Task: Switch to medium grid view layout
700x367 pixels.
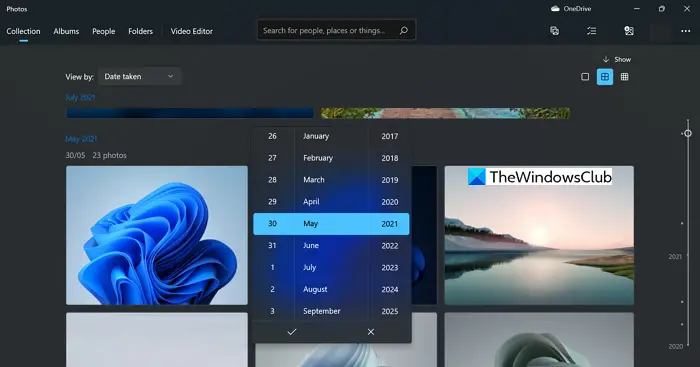Action: pos(604,77)
